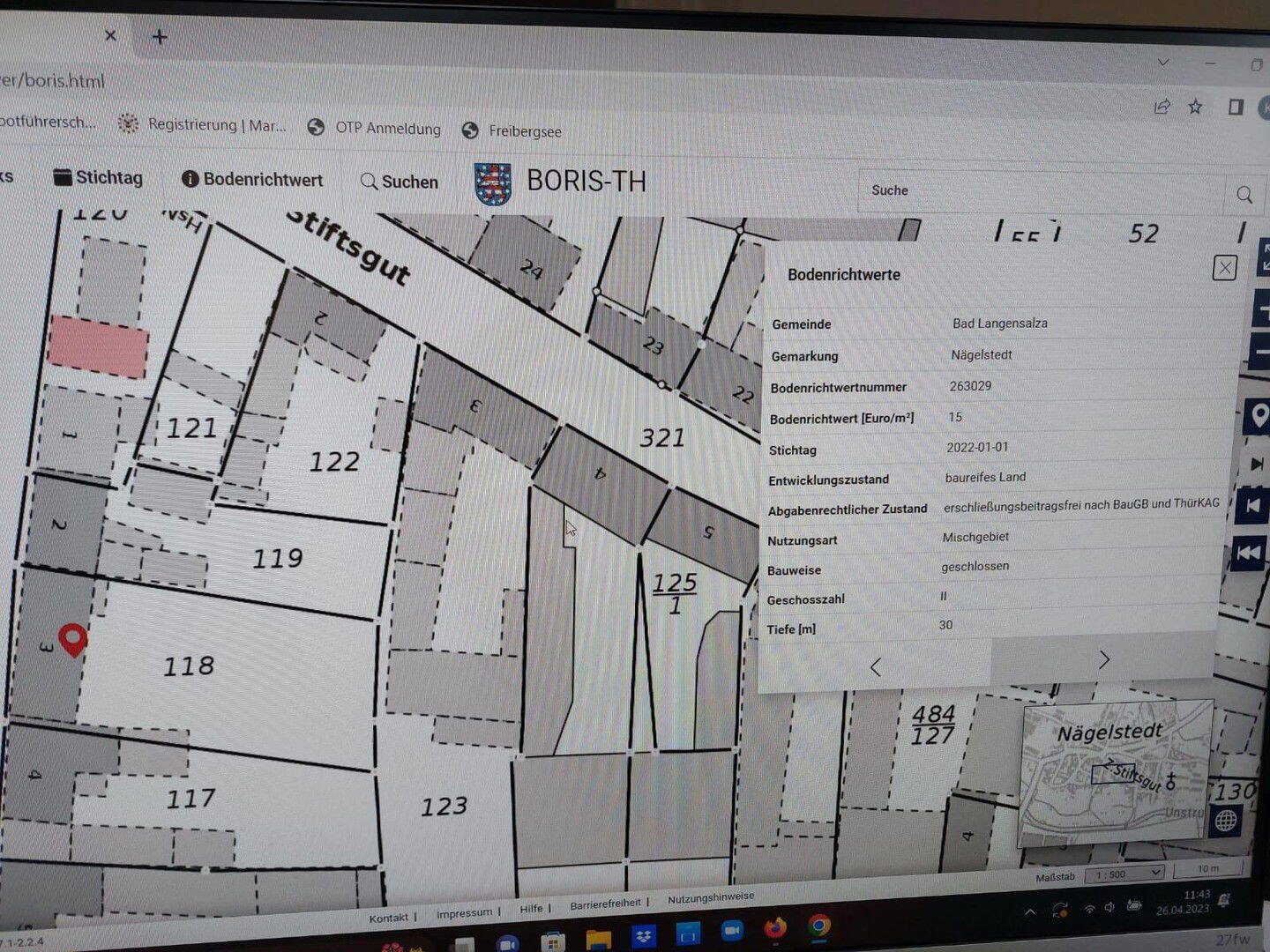Viewport: 1270px width, 952px height.
Task: Focus the Suche search input field
Action: point(1042,191)
